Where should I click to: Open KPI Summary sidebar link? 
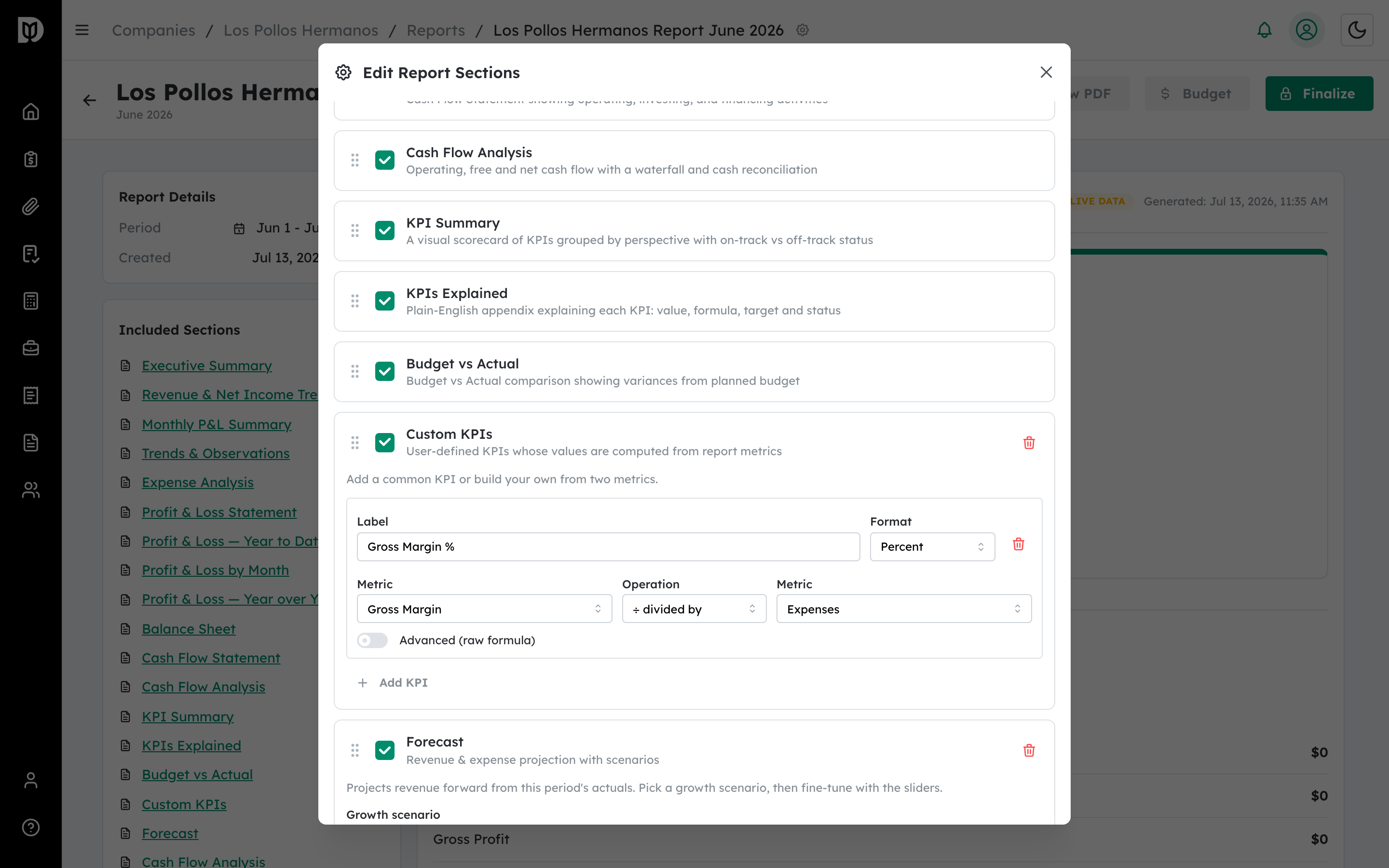187,717
